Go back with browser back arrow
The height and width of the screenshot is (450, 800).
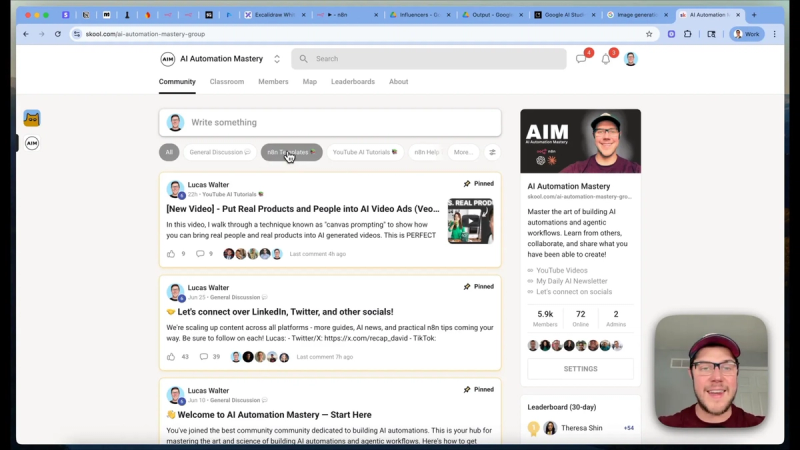26,34
